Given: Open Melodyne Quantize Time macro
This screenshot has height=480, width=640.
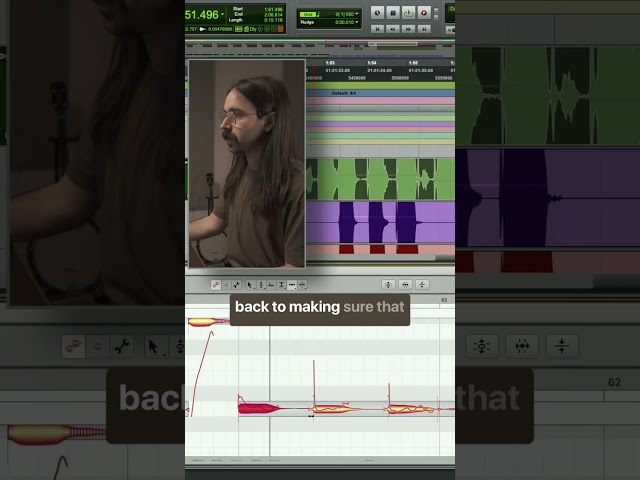Looking at the screenshot, I should pyautogui.click(x=405, y=284).
